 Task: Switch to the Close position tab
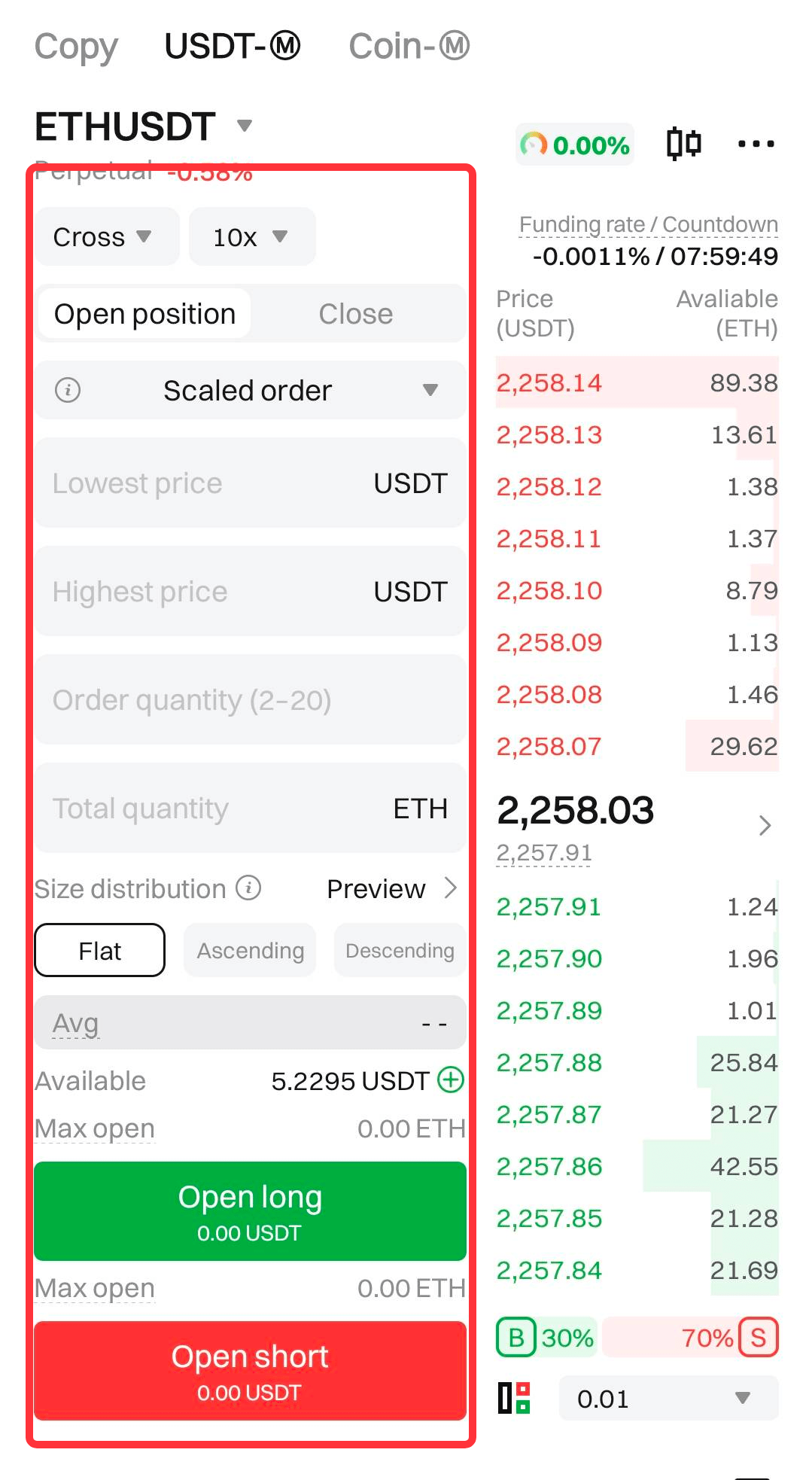coord(355,314)
